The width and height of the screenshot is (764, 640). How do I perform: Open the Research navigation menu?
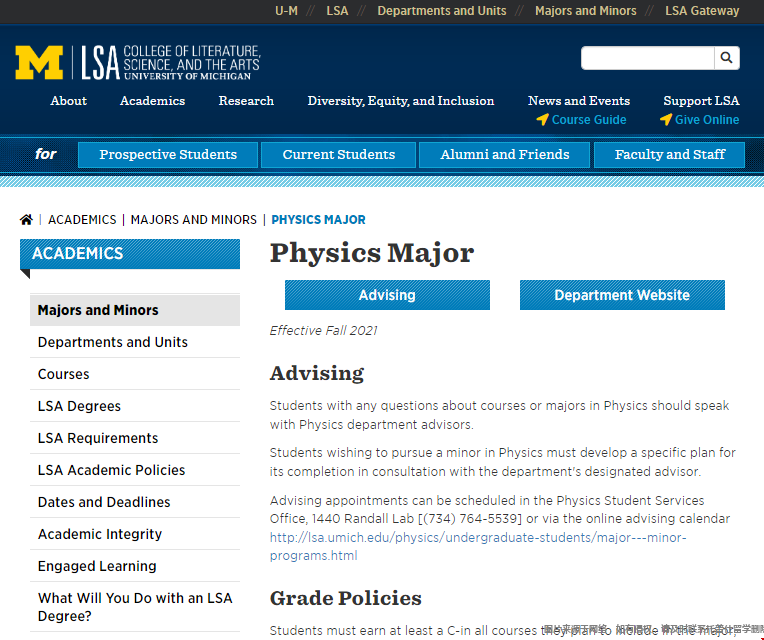tap(246, 101)
